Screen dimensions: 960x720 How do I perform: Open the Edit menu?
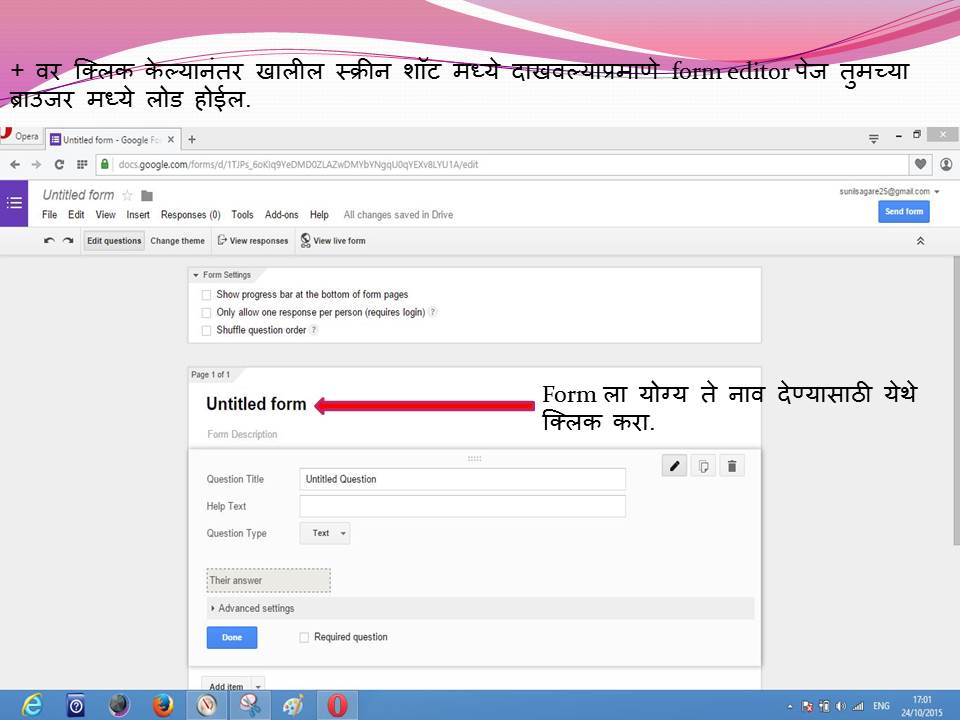pyautogui.click(x=76, y=215)
